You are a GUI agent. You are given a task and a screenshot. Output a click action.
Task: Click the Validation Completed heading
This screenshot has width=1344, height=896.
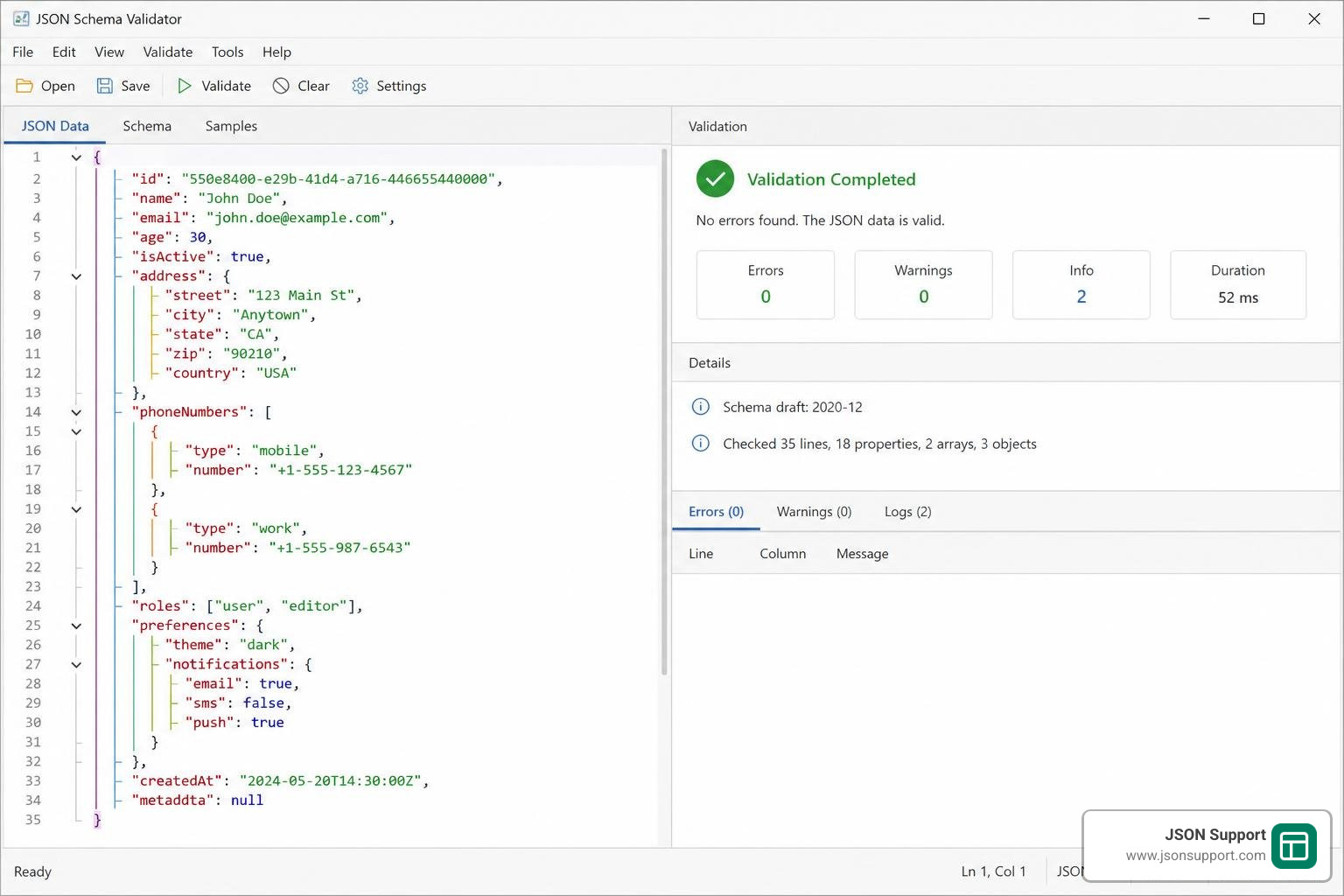click(831, 179)
